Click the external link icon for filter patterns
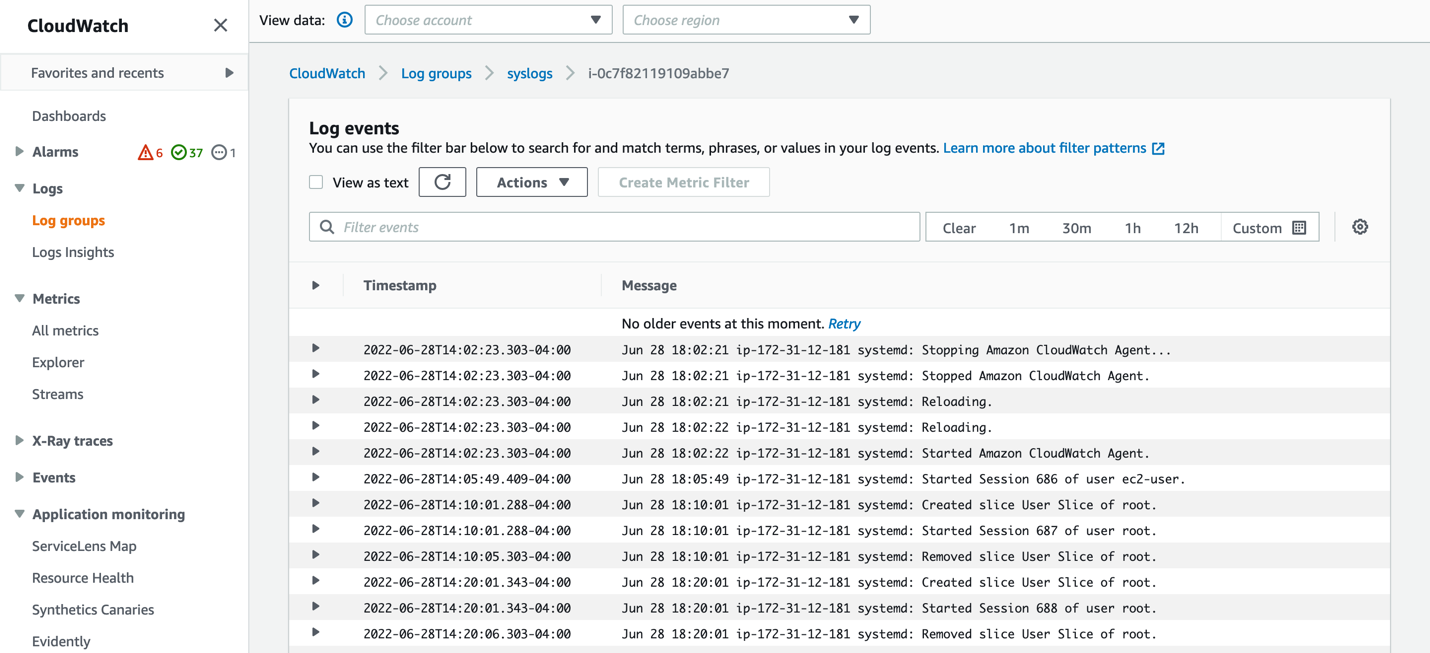 (x=1158, y=147)
